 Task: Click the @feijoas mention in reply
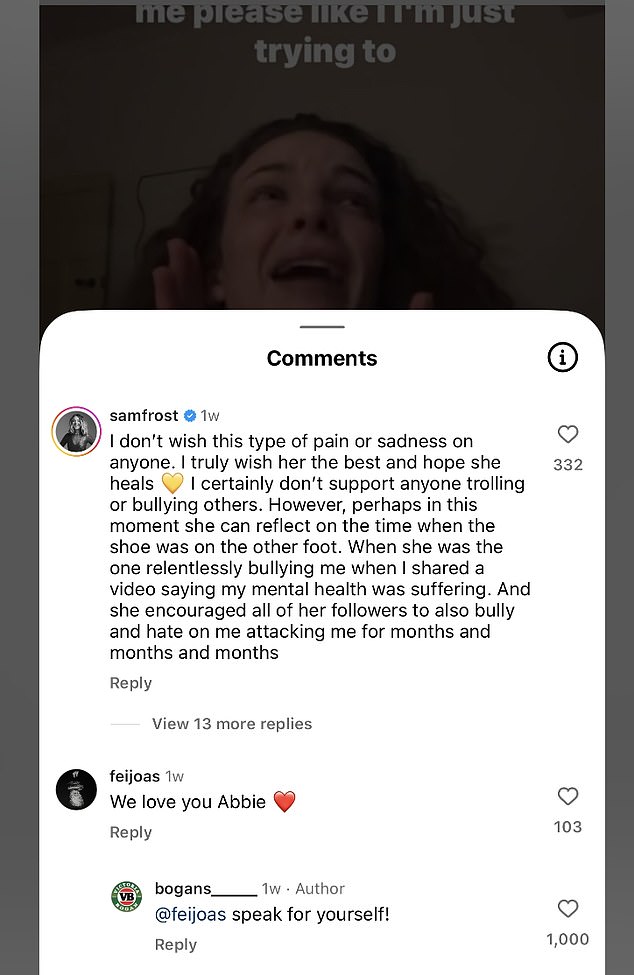(190, 914)
